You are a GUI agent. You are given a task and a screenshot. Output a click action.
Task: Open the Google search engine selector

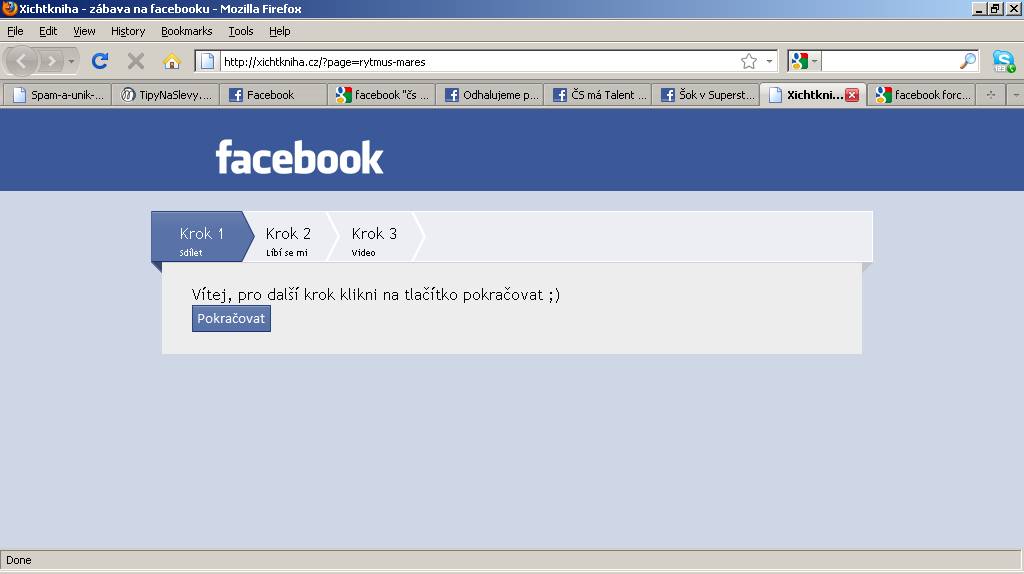point(804,61)
